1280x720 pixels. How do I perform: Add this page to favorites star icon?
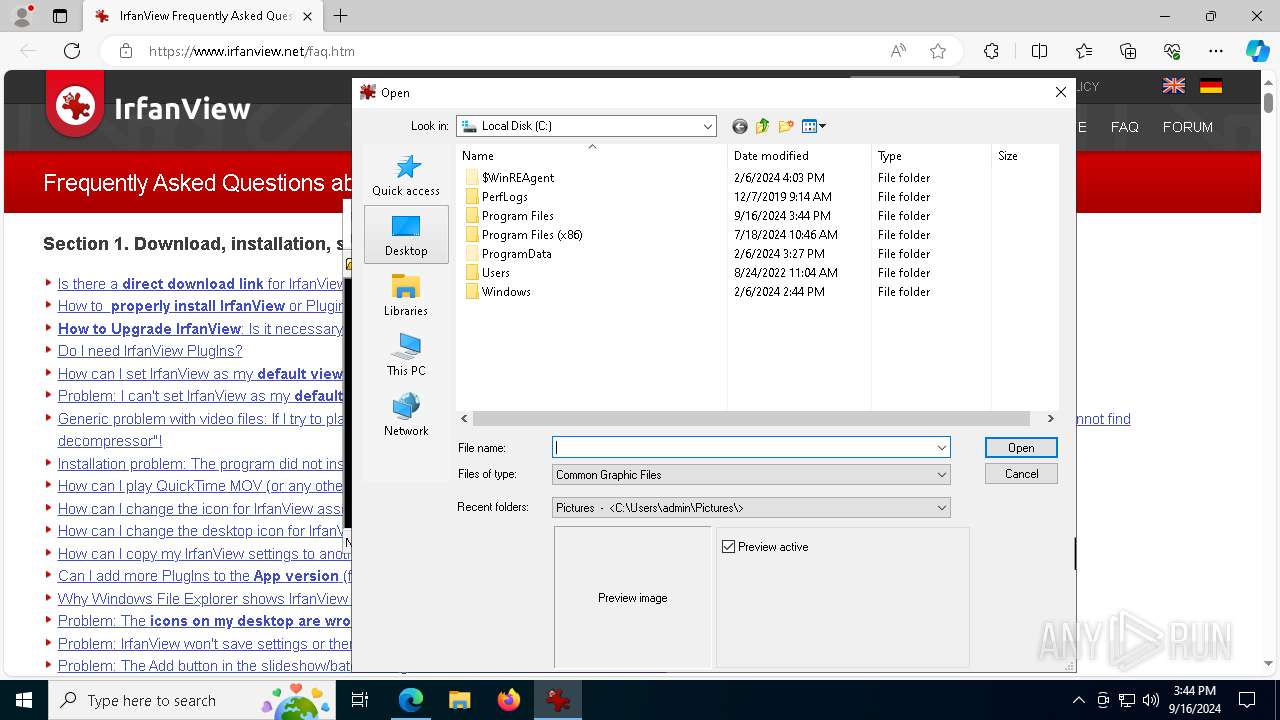[x=938, y=51]
